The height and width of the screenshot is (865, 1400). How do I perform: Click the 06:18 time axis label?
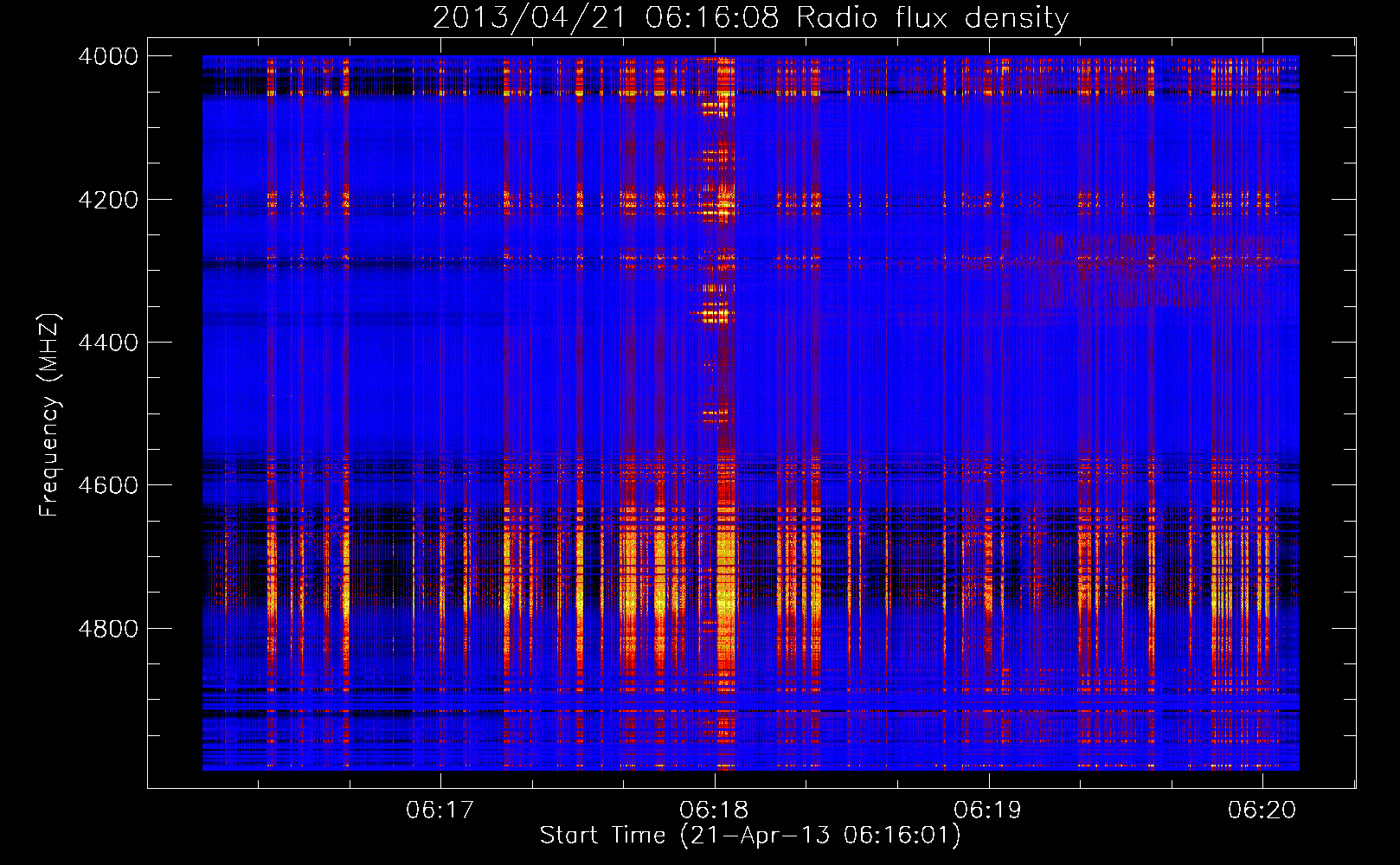[x=714, y=810]
